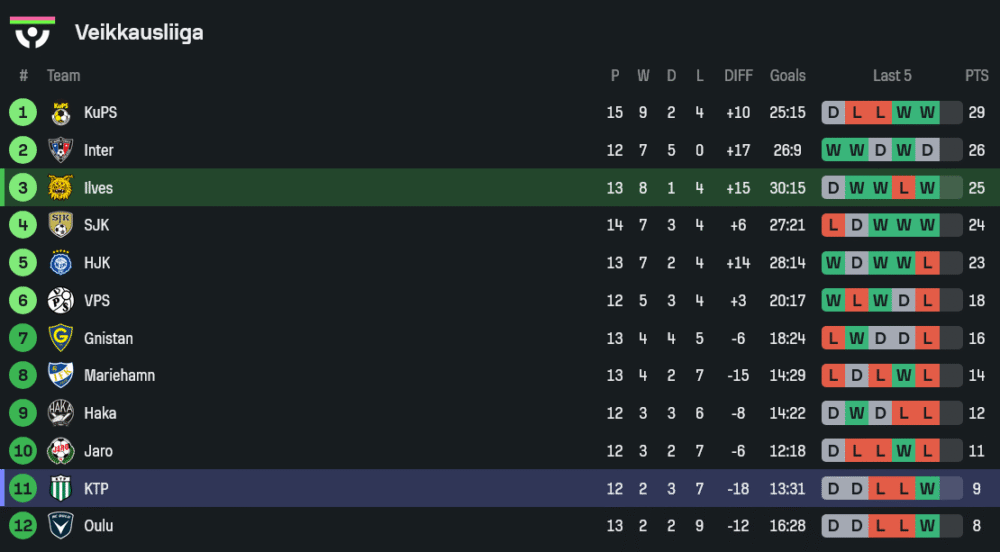Click the position 1 rank badge

click(23, 113)
